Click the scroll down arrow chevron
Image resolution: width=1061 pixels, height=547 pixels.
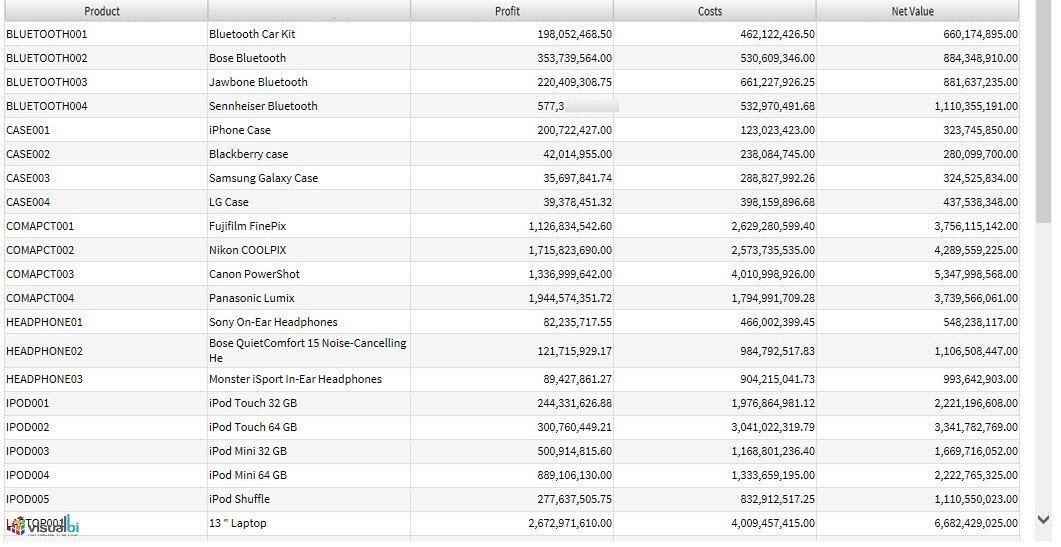(x=1043, y=519)
